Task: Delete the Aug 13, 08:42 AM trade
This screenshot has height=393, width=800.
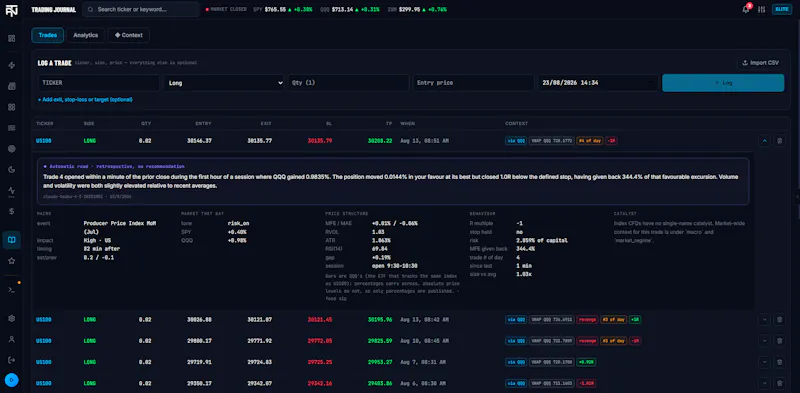Action: pyautogui.click(x=779, y=320)
